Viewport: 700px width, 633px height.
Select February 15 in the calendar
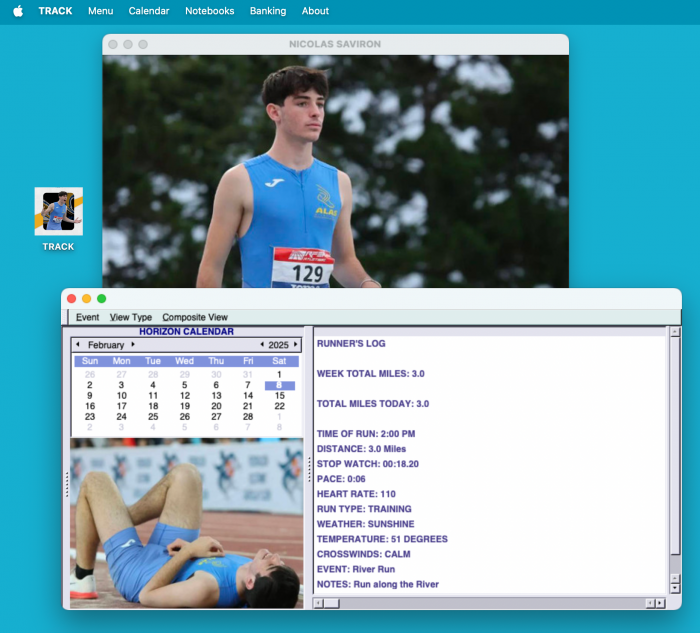[279, 395]
